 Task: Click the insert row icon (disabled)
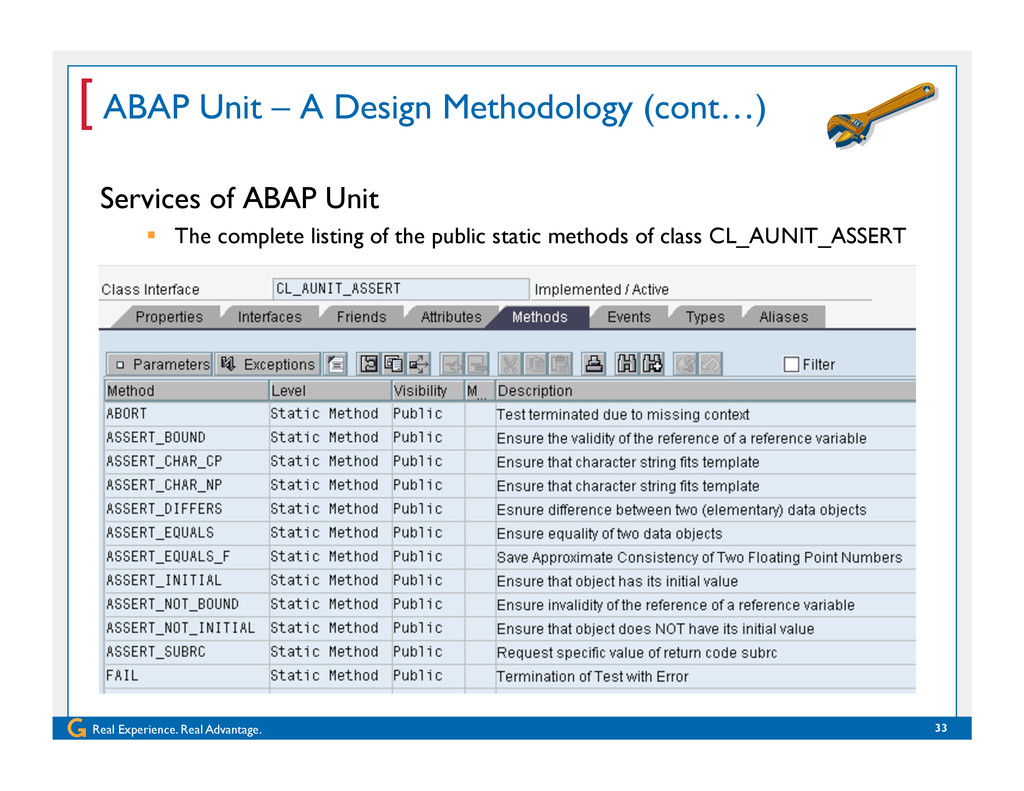point(452,364)
